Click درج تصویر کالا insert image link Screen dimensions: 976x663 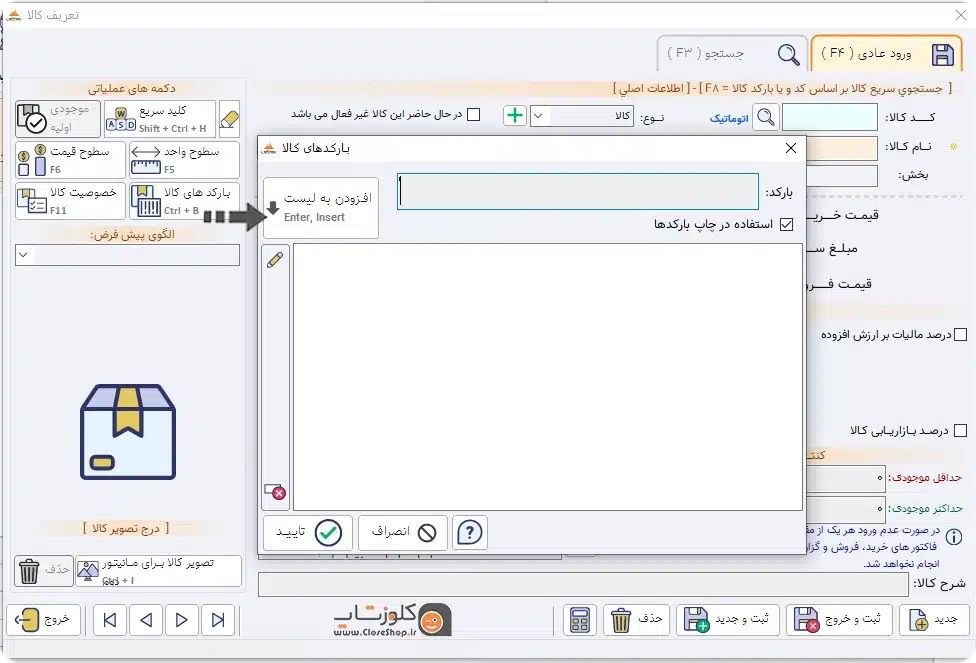tap(126, 529)
